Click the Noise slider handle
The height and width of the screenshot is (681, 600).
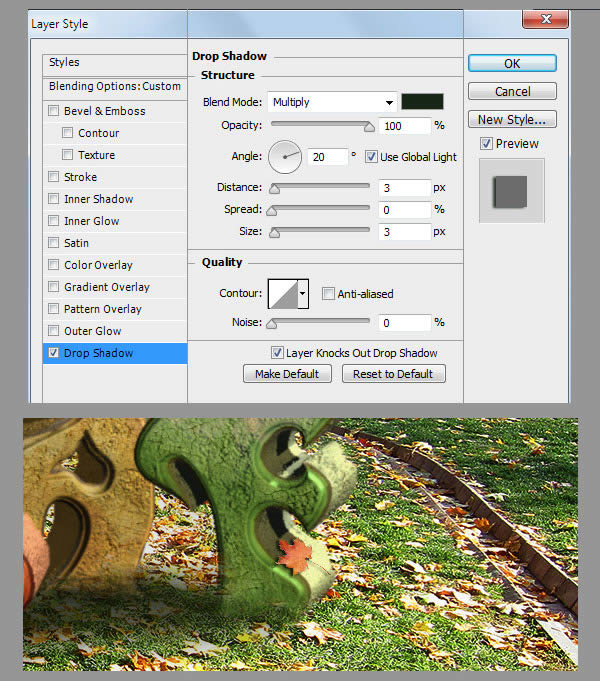(272, 324)
